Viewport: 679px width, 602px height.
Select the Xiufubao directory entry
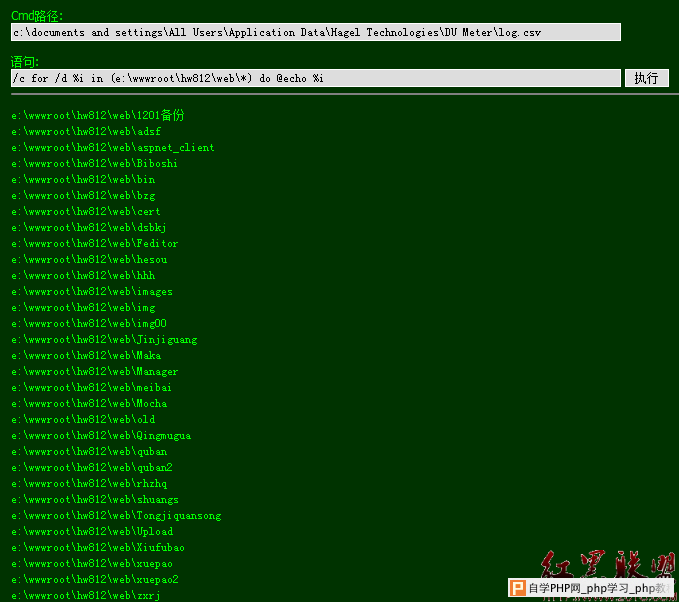(x=98, y=547)
